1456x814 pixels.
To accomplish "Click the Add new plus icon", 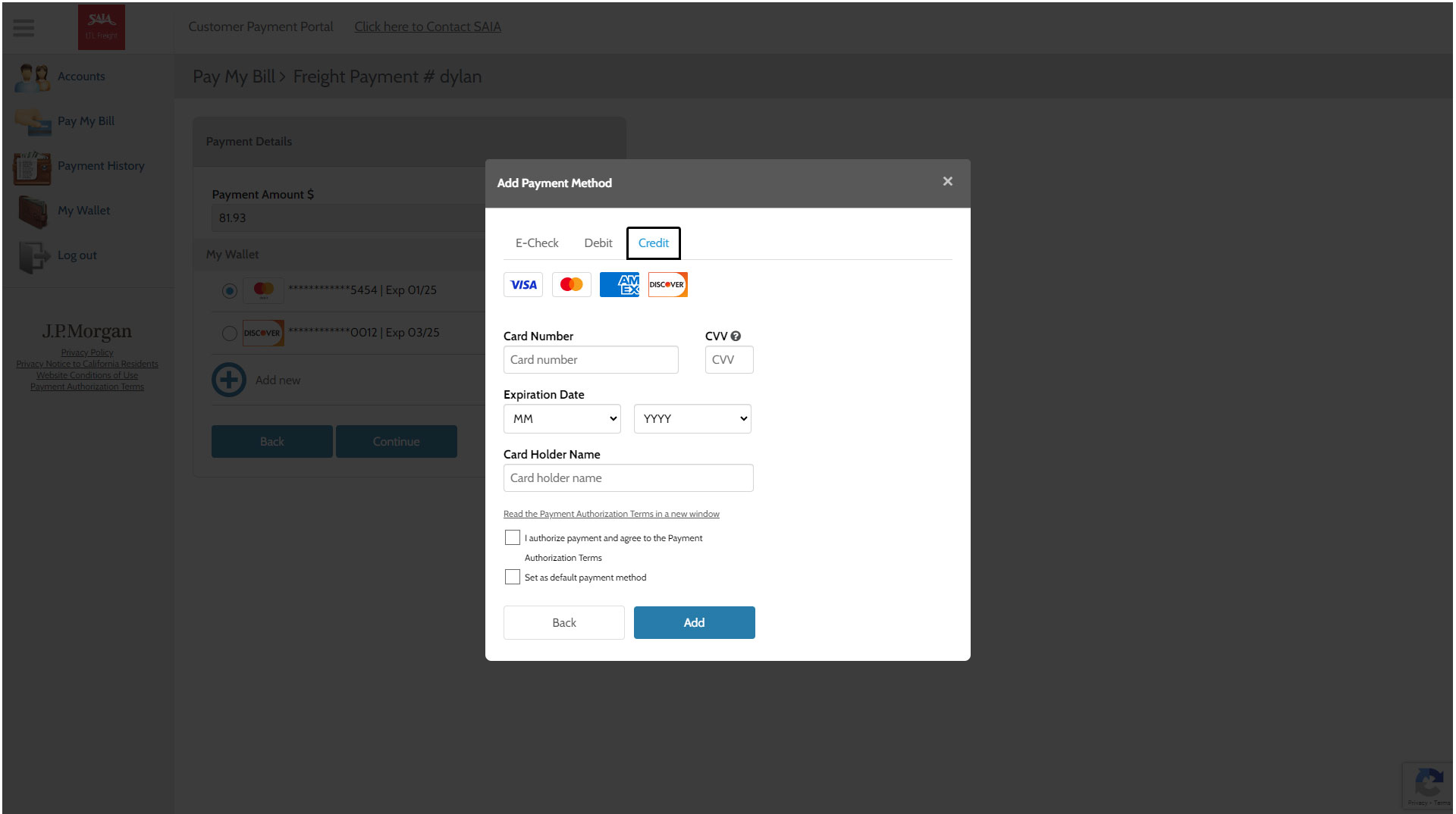I will [x=229, y=380].
